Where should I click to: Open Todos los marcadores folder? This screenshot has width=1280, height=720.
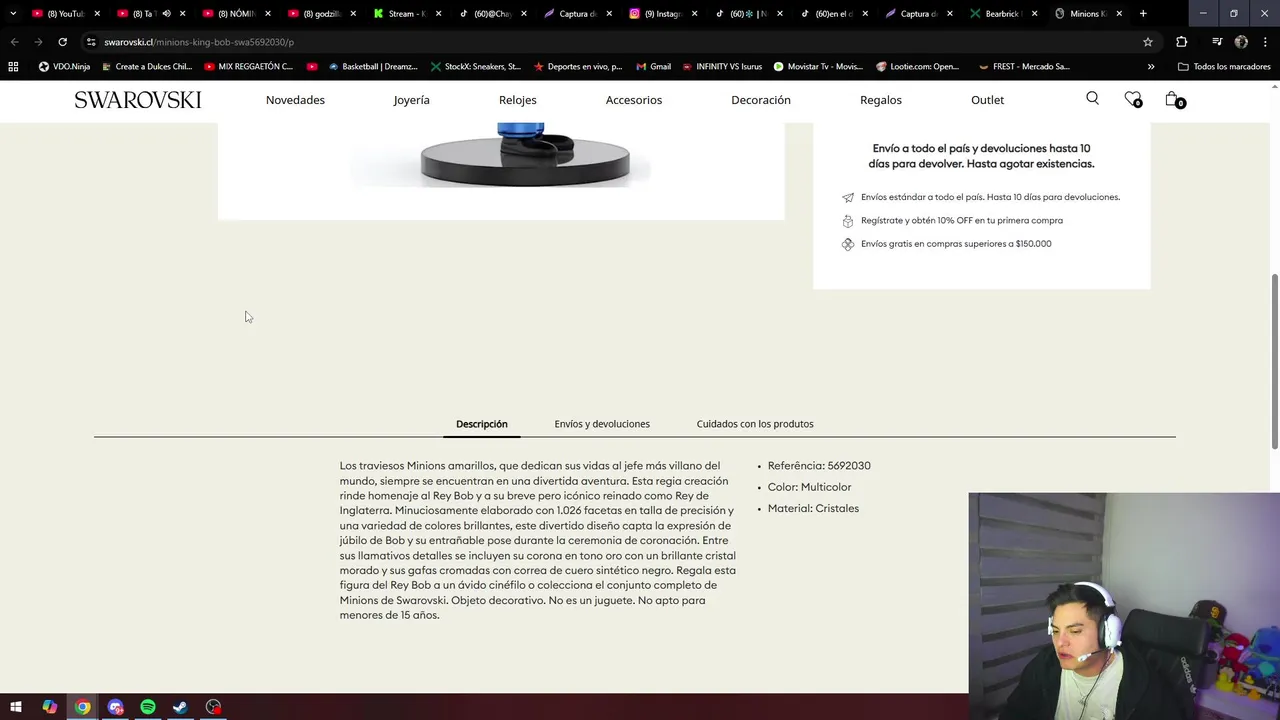[x=1224, y=67]
